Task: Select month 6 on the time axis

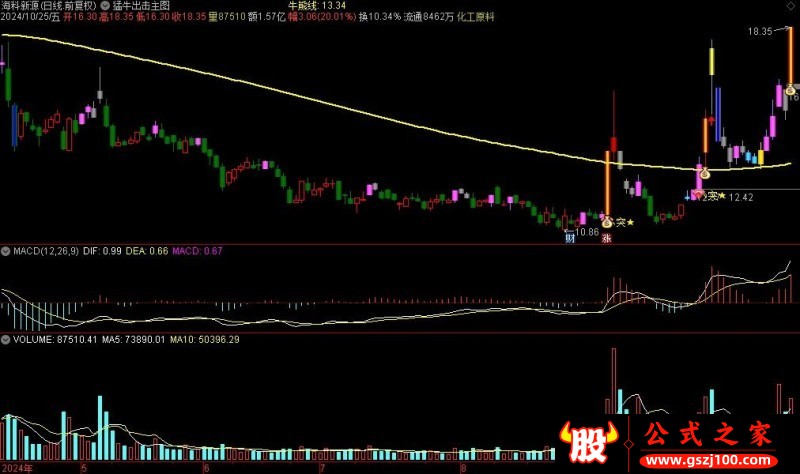Action: 206,468
